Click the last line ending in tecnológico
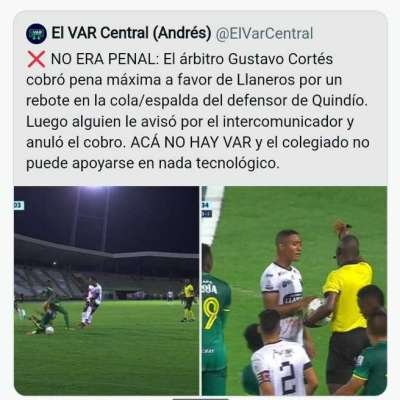Image resolution: width=400 pixels, height=400 pixels. coord(153,163)
